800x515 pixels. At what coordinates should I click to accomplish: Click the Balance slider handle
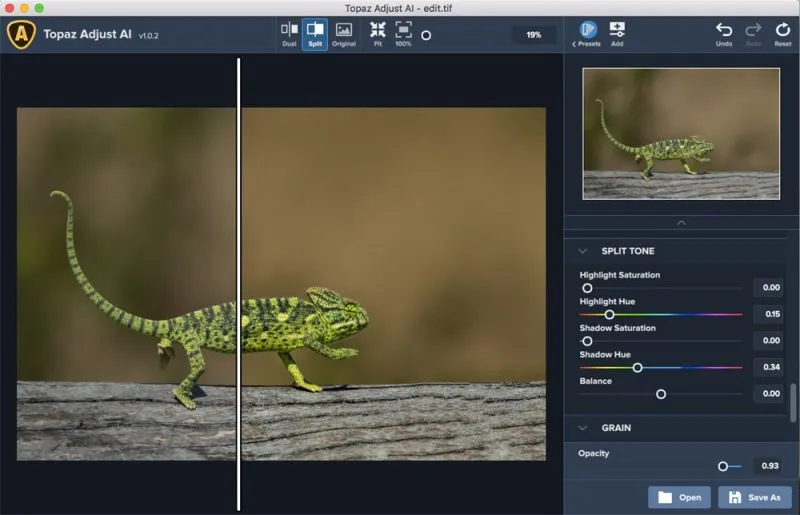(661, 394)
